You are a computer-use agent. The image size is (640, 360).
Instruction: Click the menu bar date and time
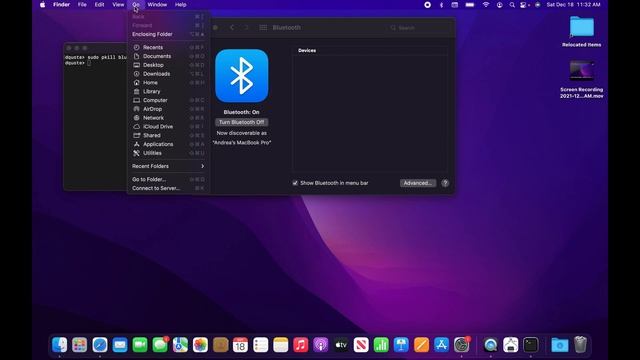click(x=573, y=5)
